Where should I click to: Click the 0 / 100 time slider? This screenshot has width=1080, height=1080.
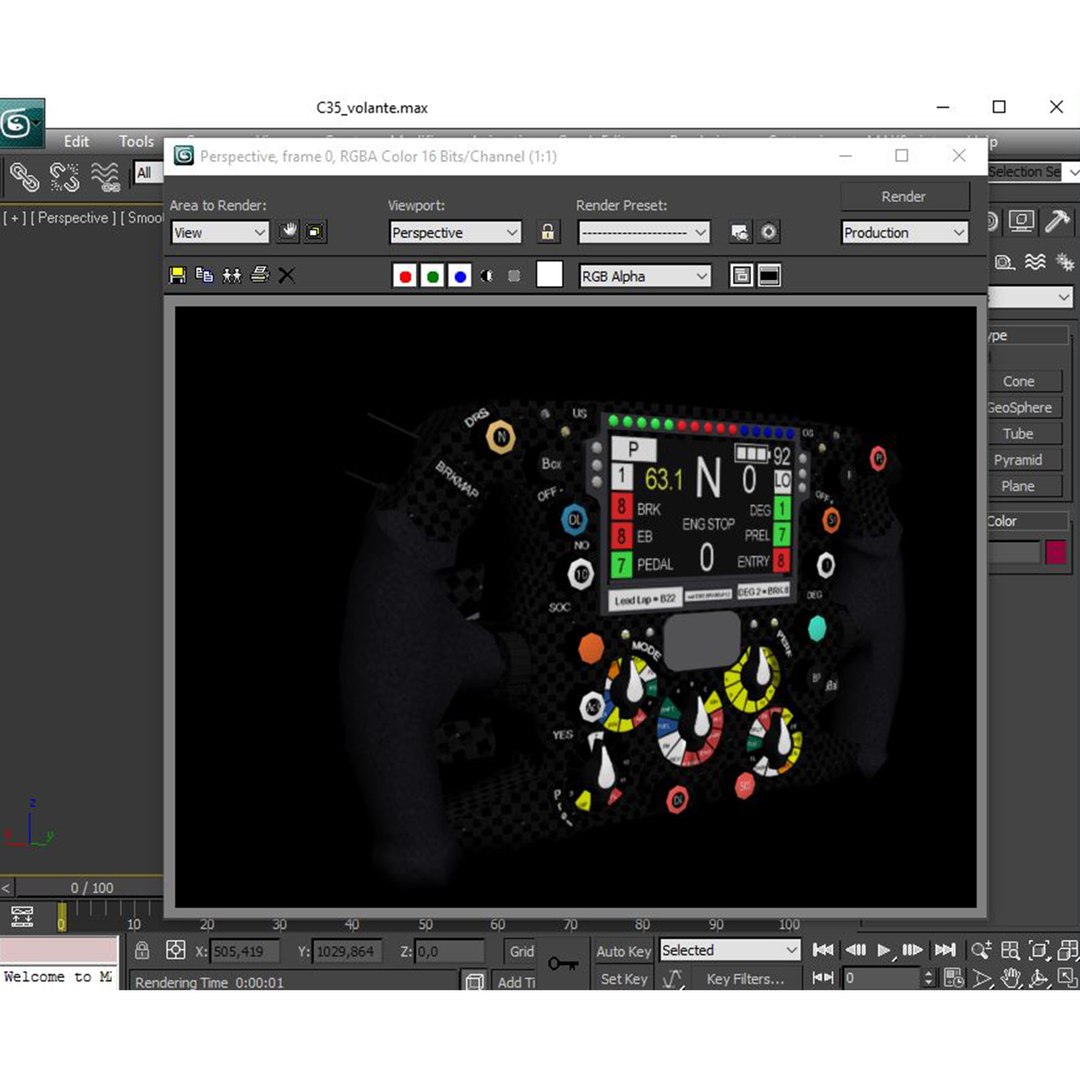coord(90,888)
